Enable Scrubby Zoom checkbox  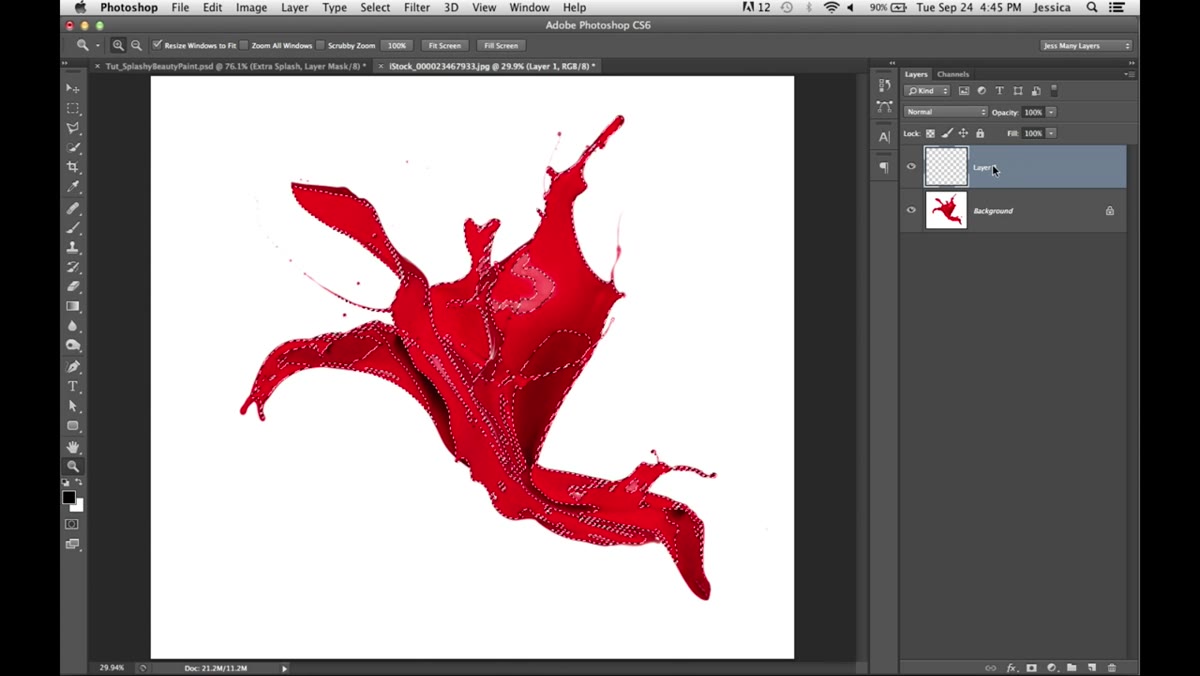coord(320,45)
